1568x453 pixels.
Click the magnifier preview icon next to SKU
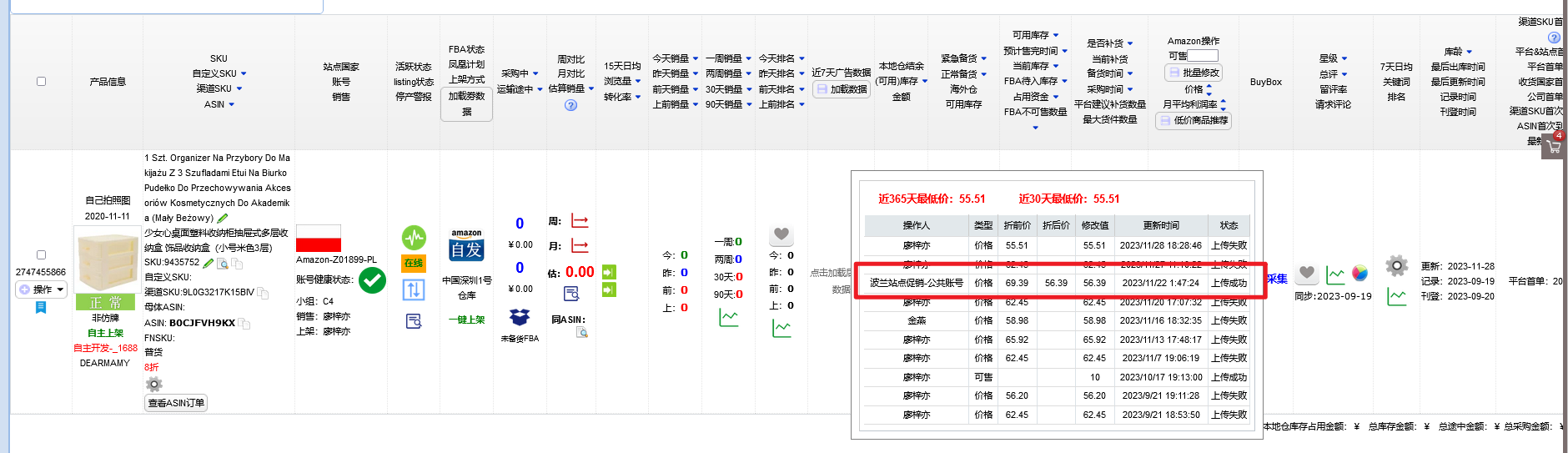[x=223, y=264]
